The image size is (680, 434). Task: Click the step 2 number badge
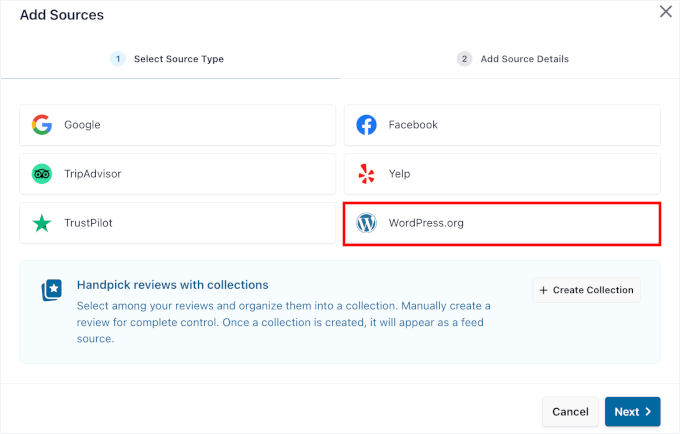[464, 59]
